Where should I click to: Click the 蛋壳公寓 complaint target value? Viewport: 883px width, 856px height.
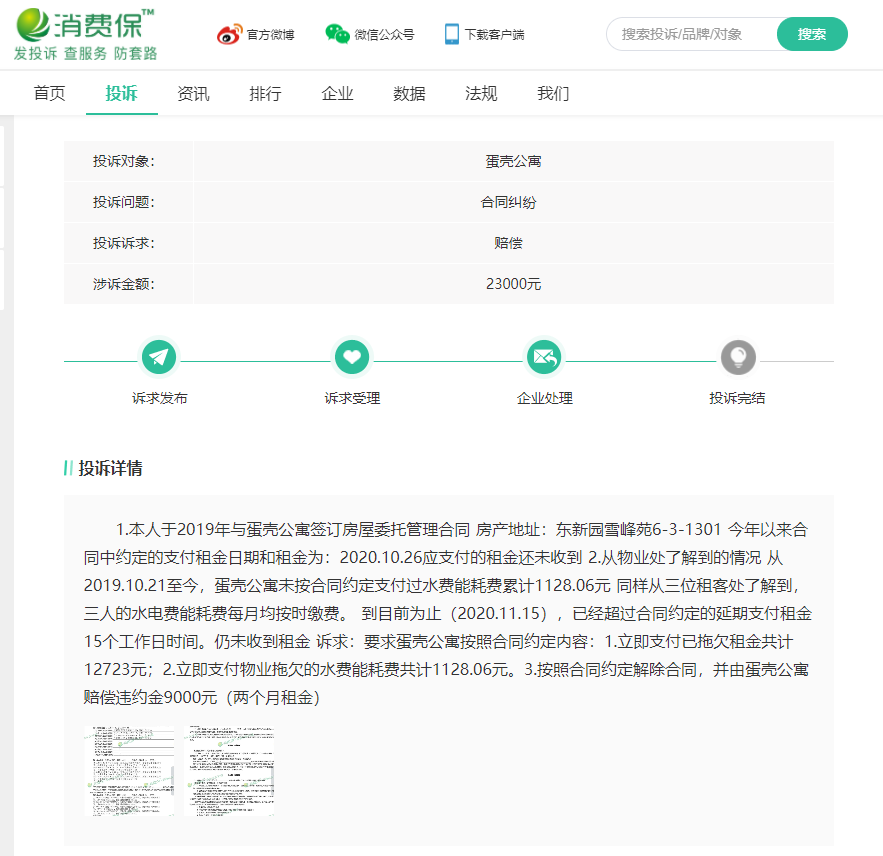pyautogui.click(x=514, y=162)
